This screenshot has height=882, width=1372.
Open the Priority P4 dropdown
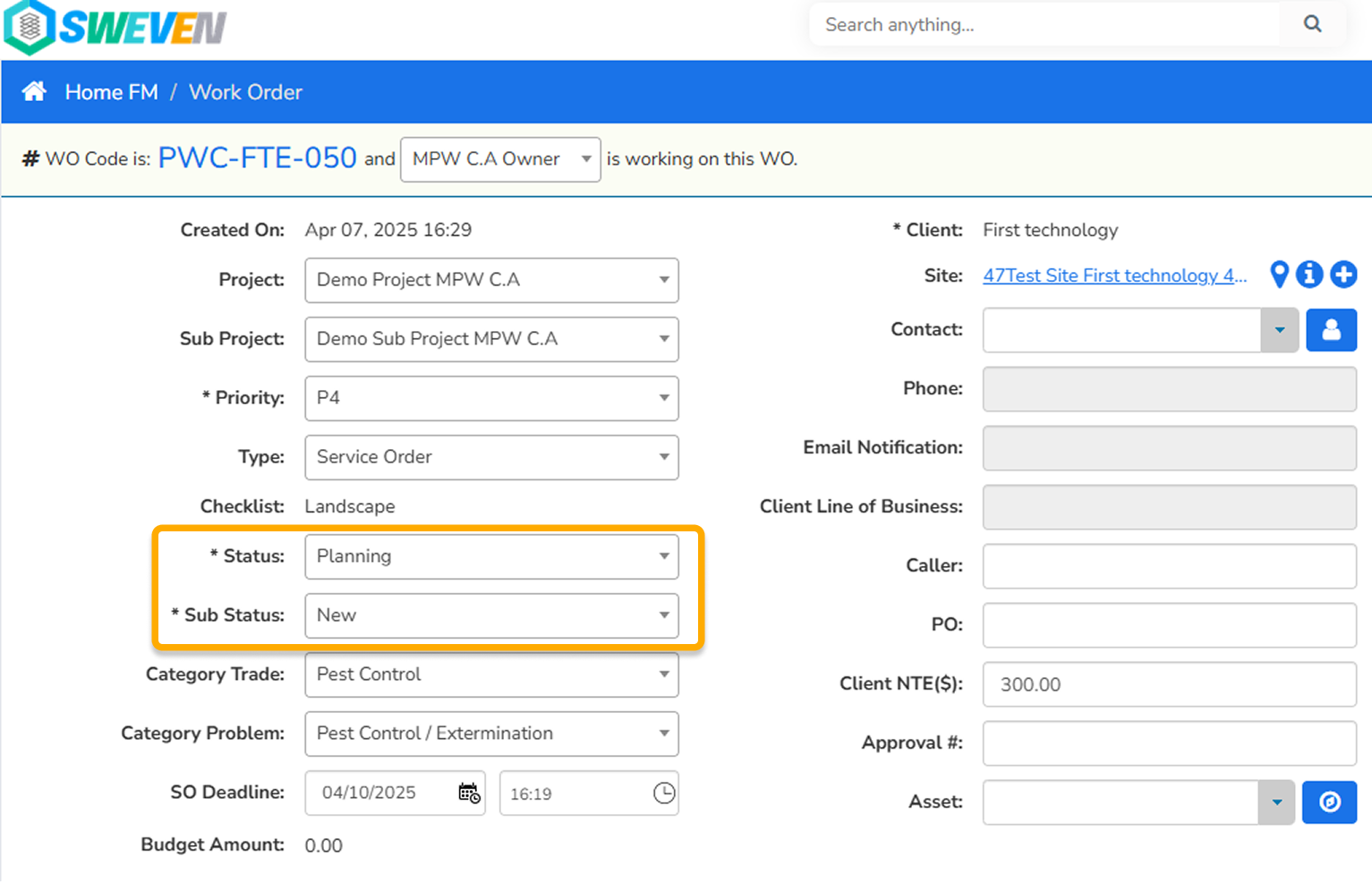(x=491, y=398)
